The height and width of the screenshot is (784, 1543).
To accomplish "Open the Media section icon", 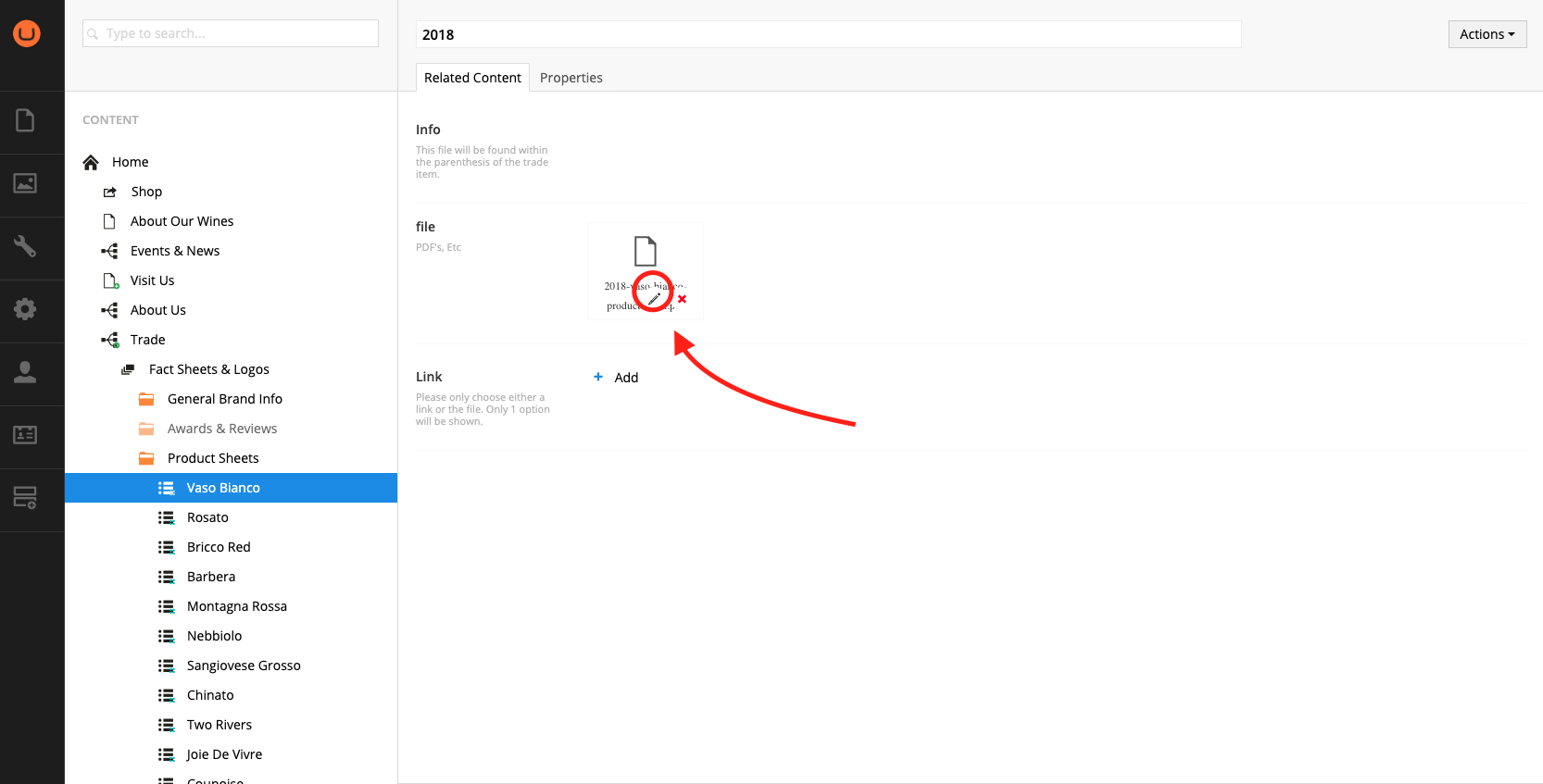I will click(x=25, y=183).
